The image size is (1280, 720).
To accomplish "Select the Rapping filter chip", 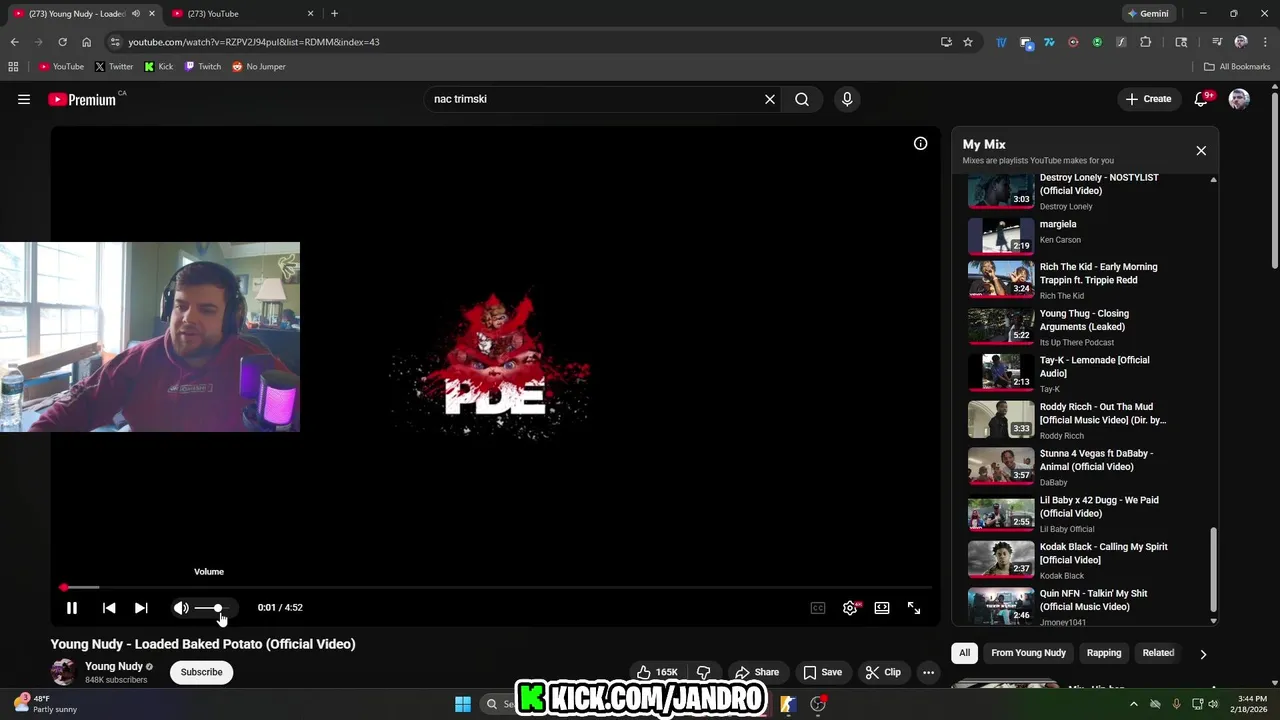I will tap(1104, 653).
